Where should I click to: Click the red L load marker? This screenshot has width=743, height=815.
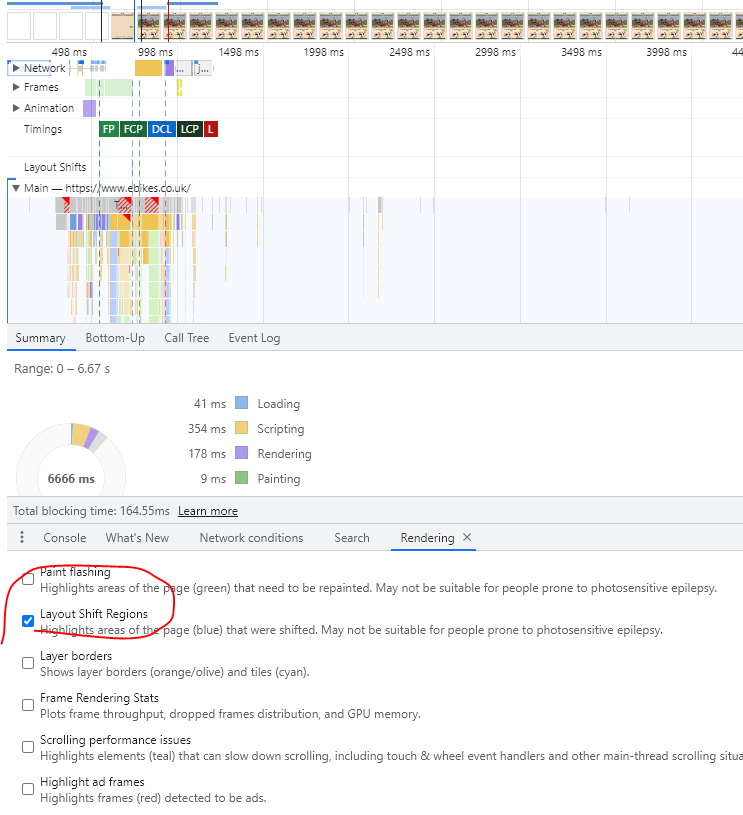click(x=211, y=129)
